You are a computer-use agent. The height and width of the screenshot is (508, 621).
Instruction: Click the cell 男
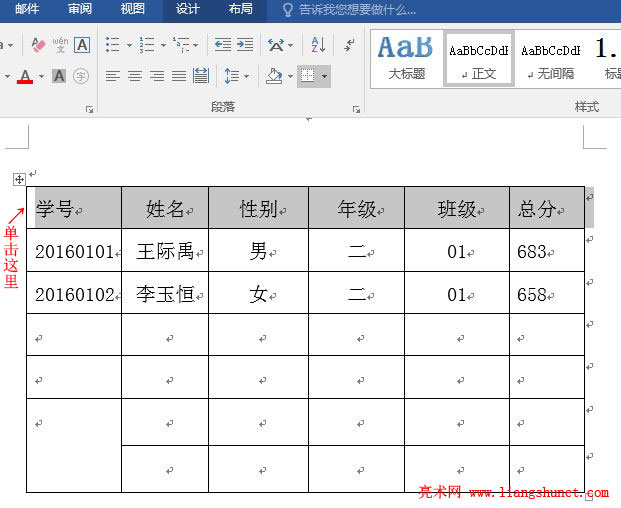click(259, 250)
